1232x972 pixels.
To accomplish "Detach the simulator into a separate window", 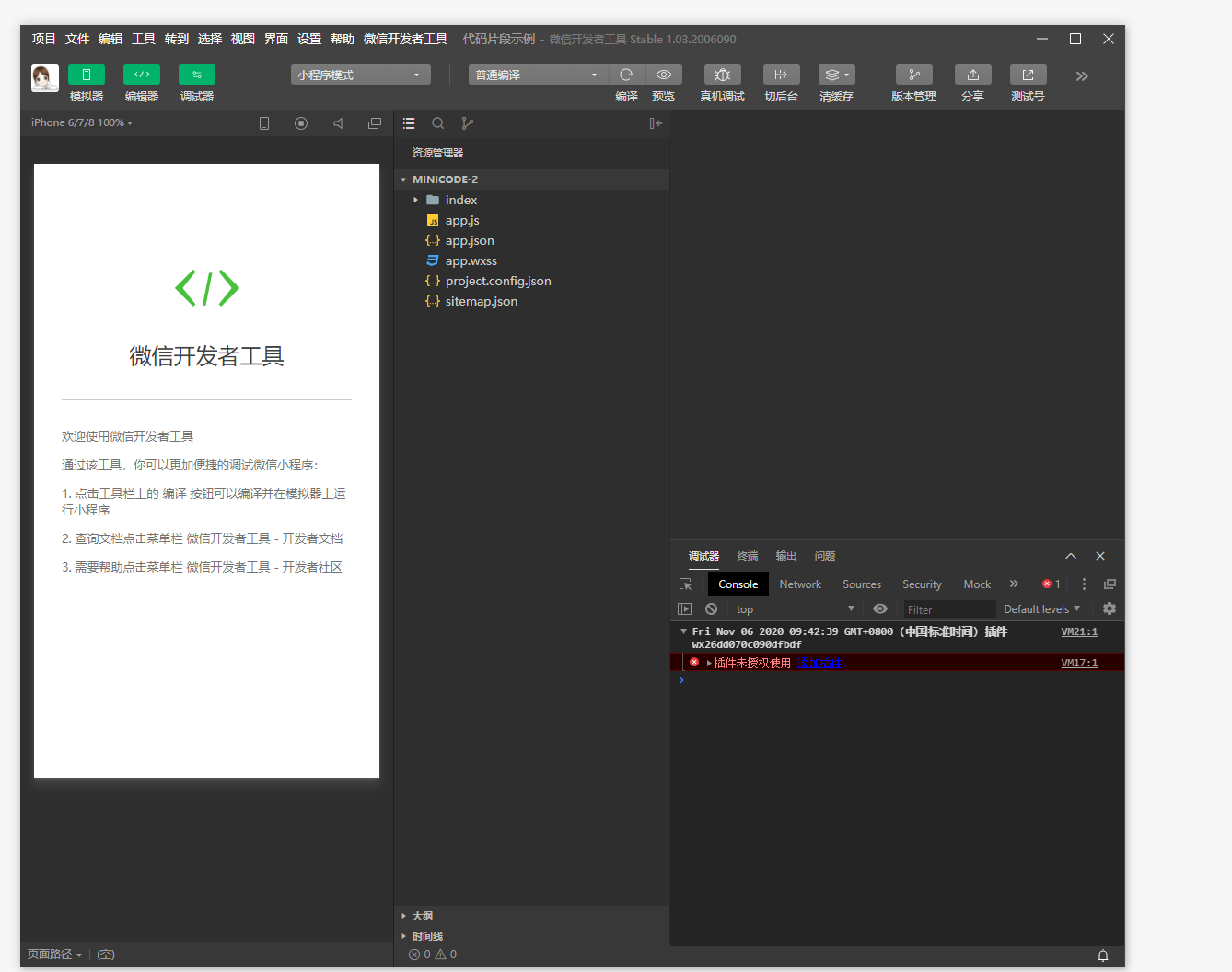I will click(375, 123).
